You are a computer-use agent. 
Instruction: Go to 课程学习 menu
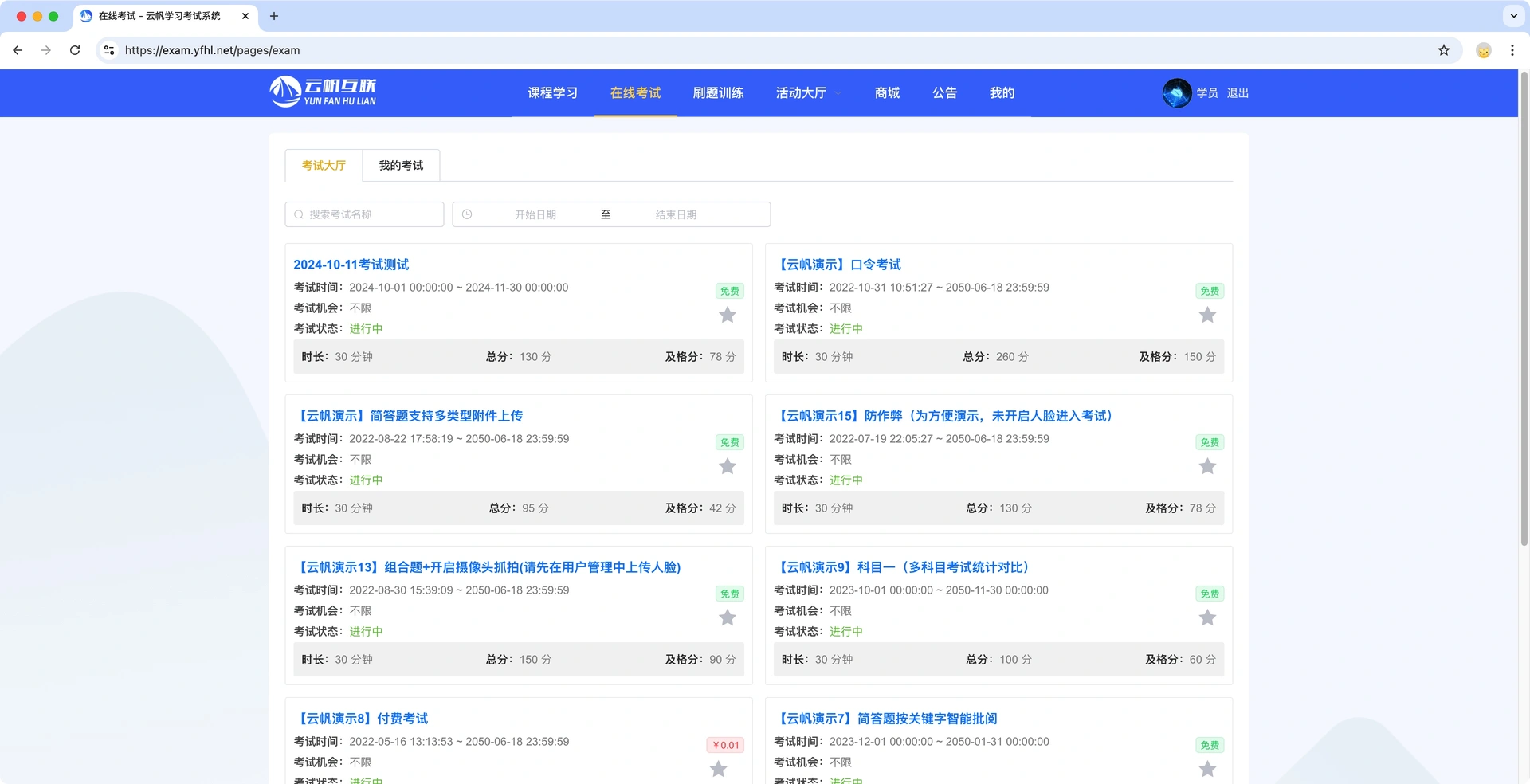(x=552, y=93)
